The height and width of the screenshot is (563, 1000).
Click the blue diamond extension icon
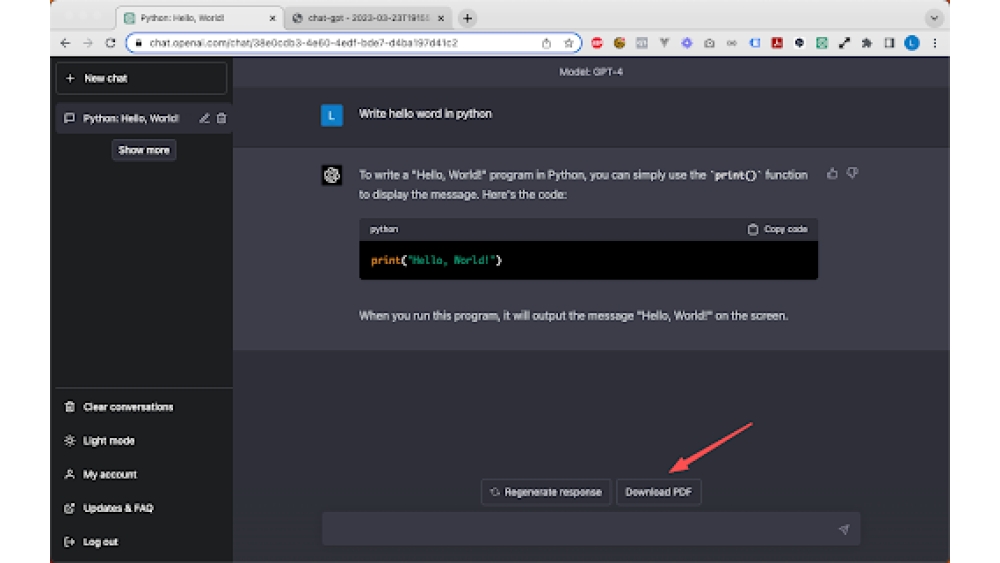click(687, 43)
